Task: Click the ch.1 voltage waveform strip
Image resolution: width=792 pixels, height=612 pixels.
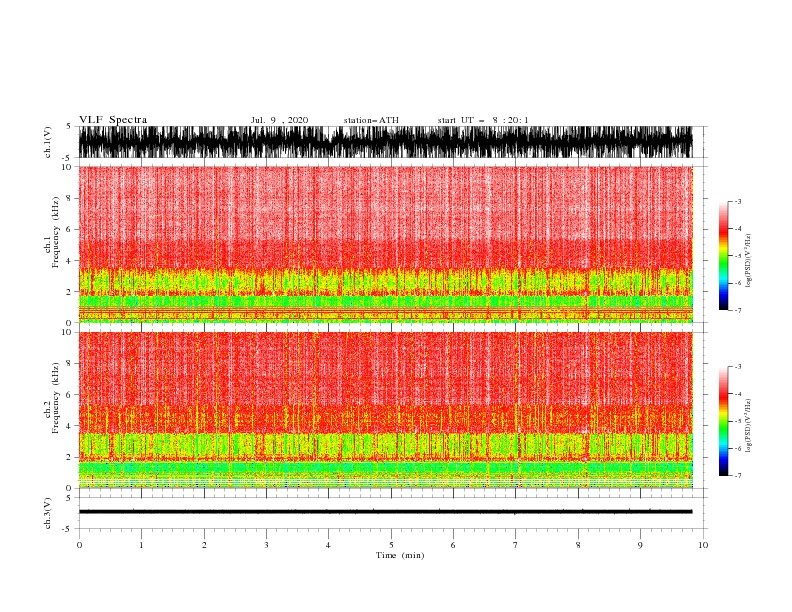Action: (x=385, y=142)
